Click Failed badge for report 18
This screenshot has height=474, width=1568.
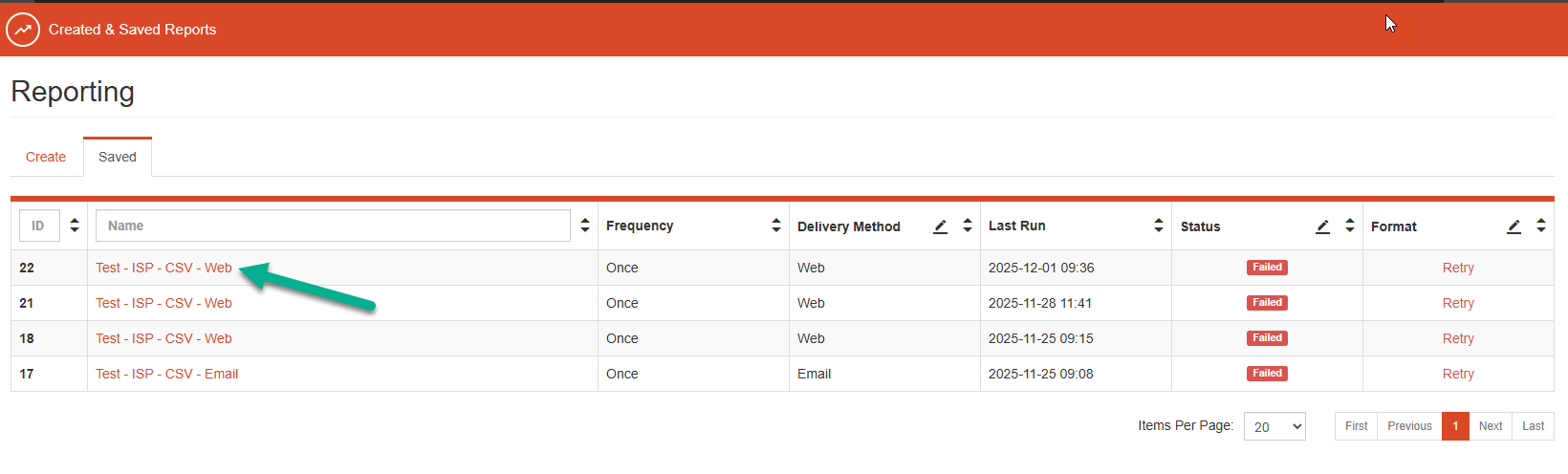click(x=1267, y=338)
